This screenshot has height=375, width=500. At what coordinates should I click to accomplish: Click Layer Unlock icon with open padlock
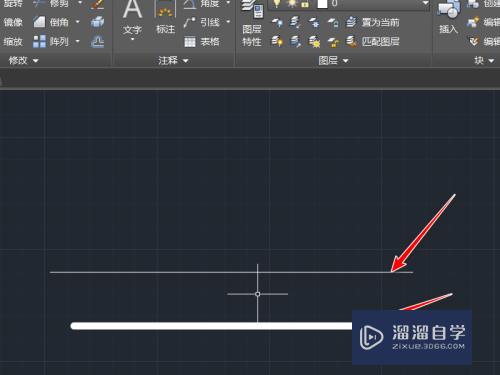click(x=333, y=42)
